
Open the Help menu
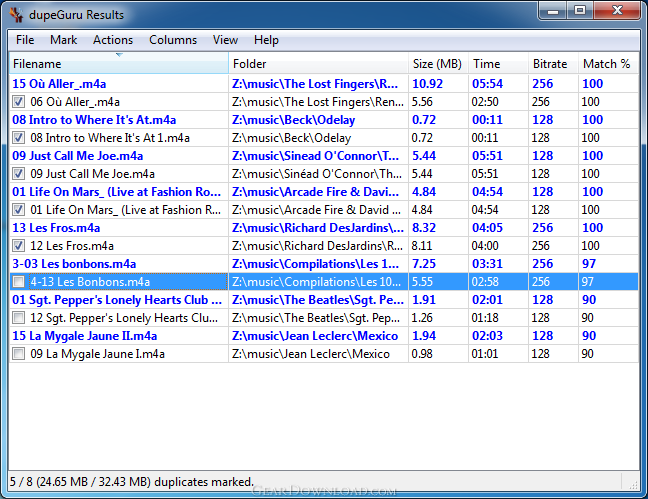(266, 40)
